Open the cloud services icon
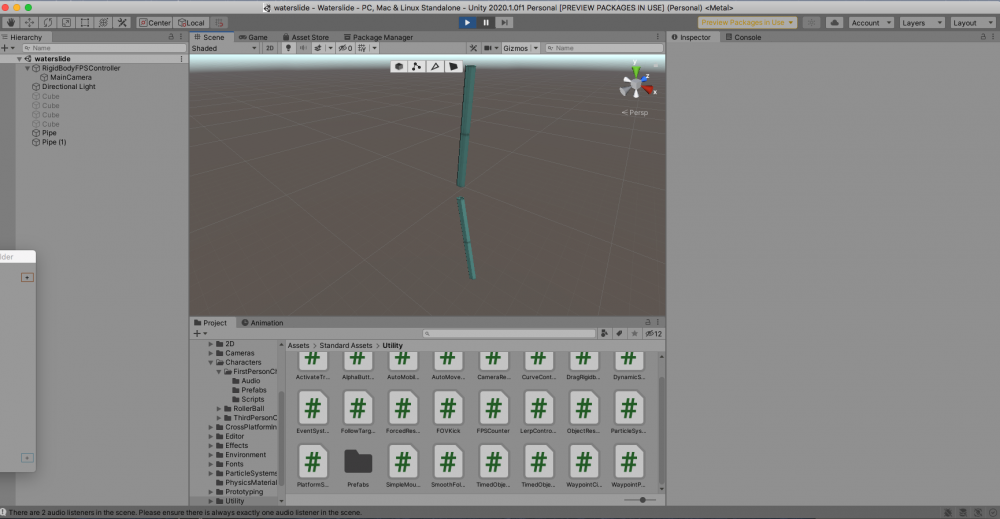 point(834,22)
